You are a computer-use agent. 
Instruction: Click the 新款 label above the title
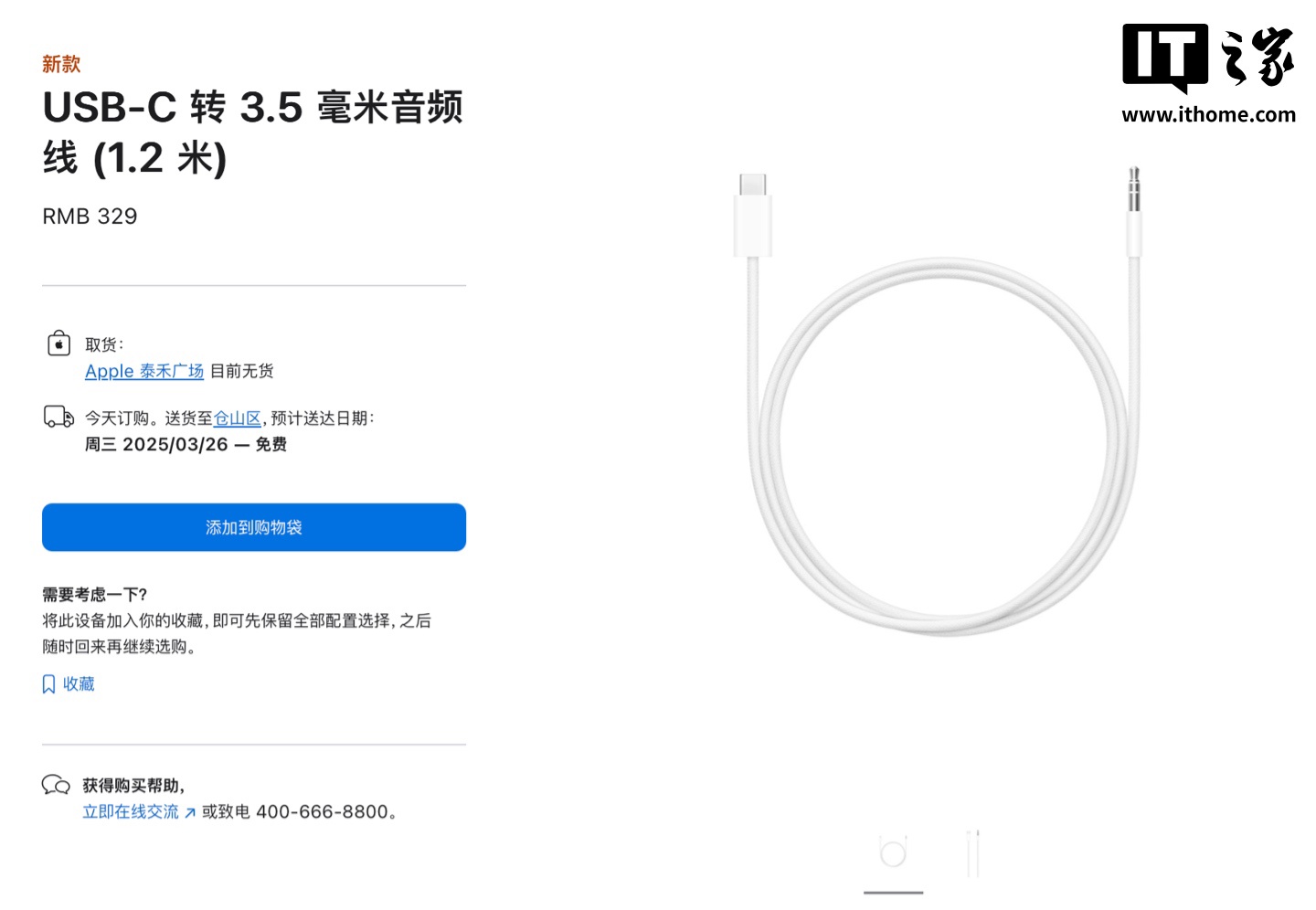61,64
